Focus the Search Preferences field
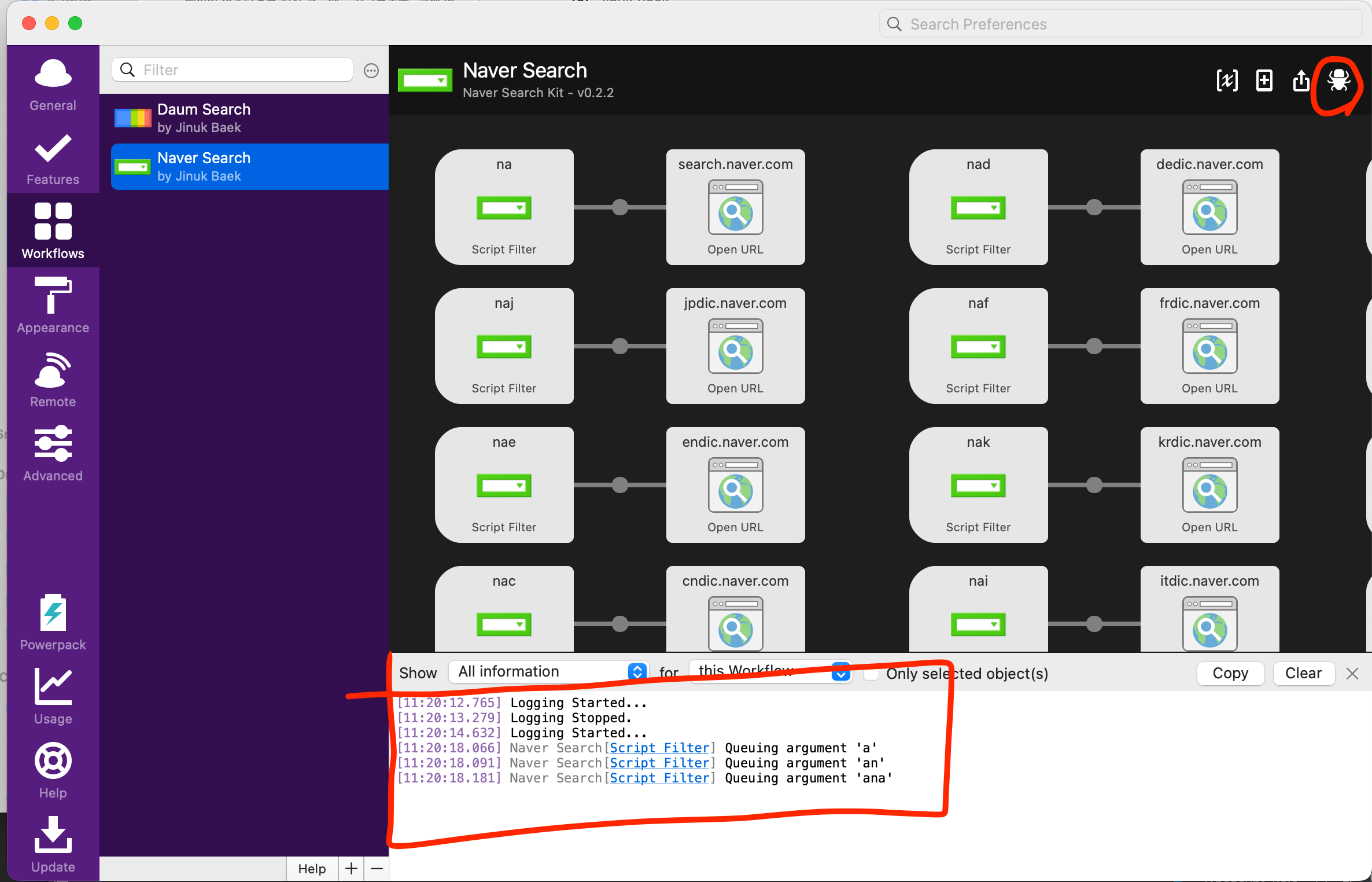 click(x=1122, y=24)
